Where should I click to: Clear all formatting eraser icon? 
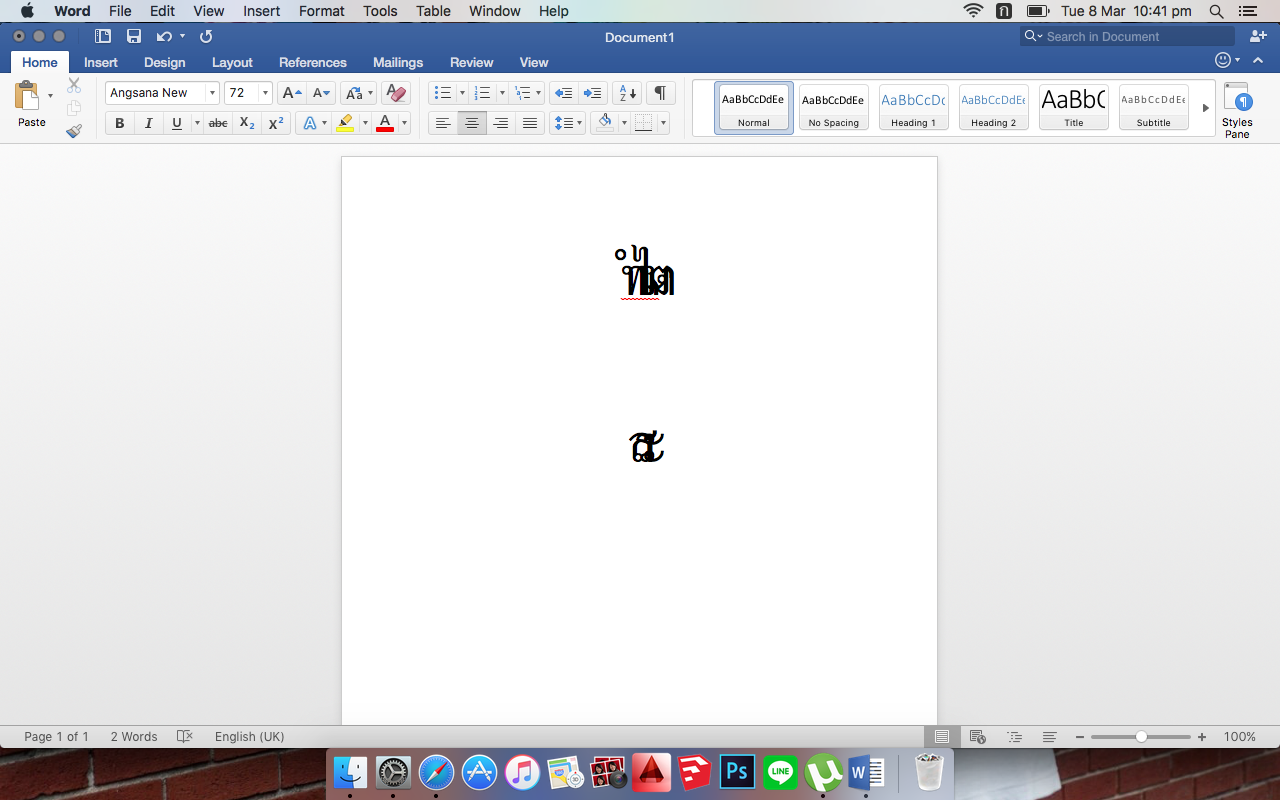click(x=396, y=93)
